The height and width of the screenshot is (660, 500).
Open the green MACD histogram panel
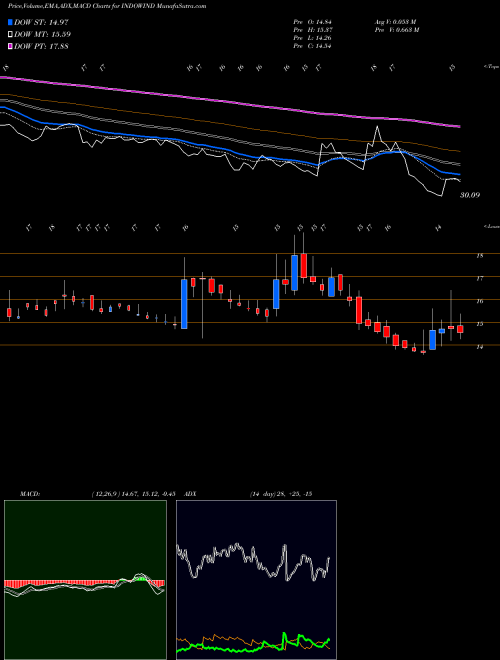tap(85, 580)
